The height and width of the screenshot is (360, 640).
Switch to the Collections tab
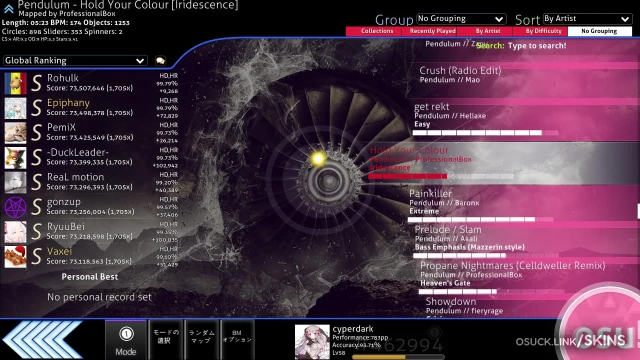point(374,31)
